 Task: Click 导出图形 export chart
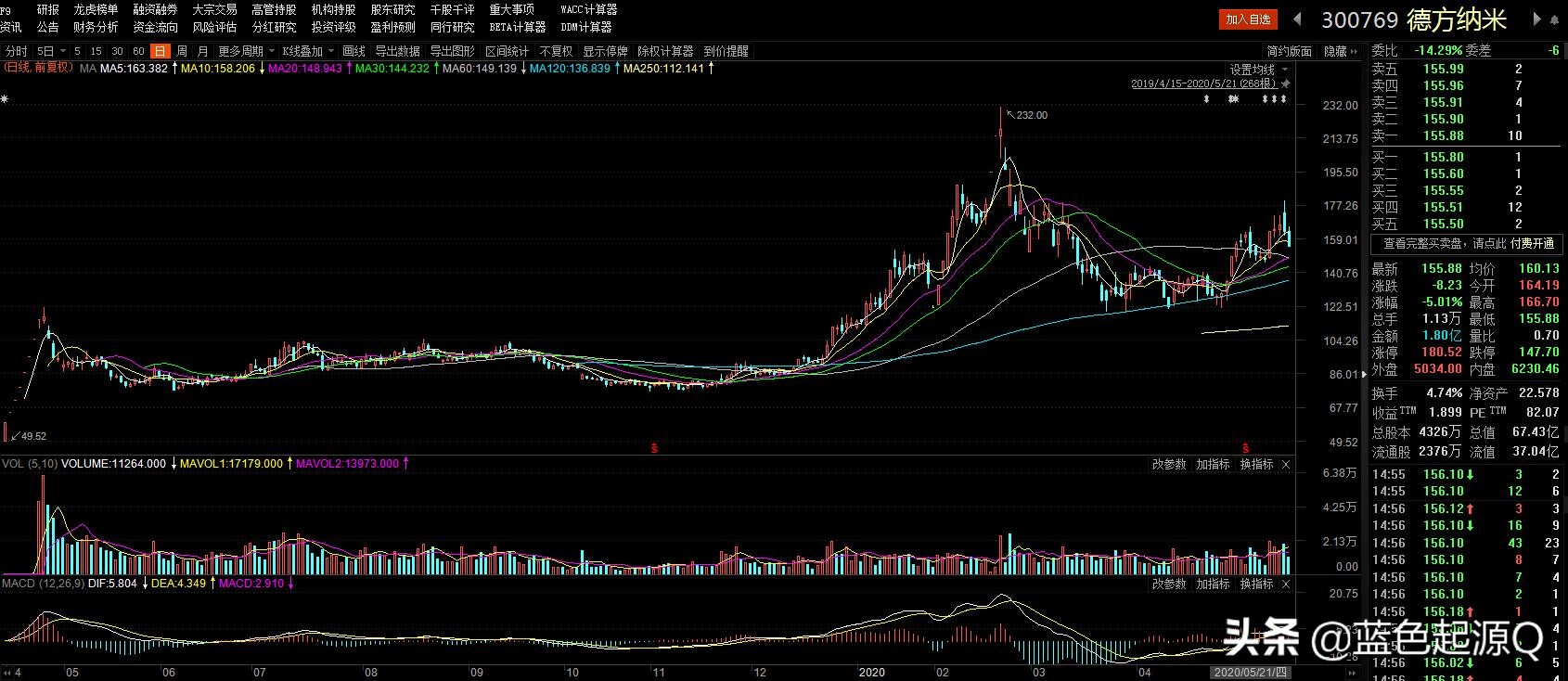(x=452, y=51)
